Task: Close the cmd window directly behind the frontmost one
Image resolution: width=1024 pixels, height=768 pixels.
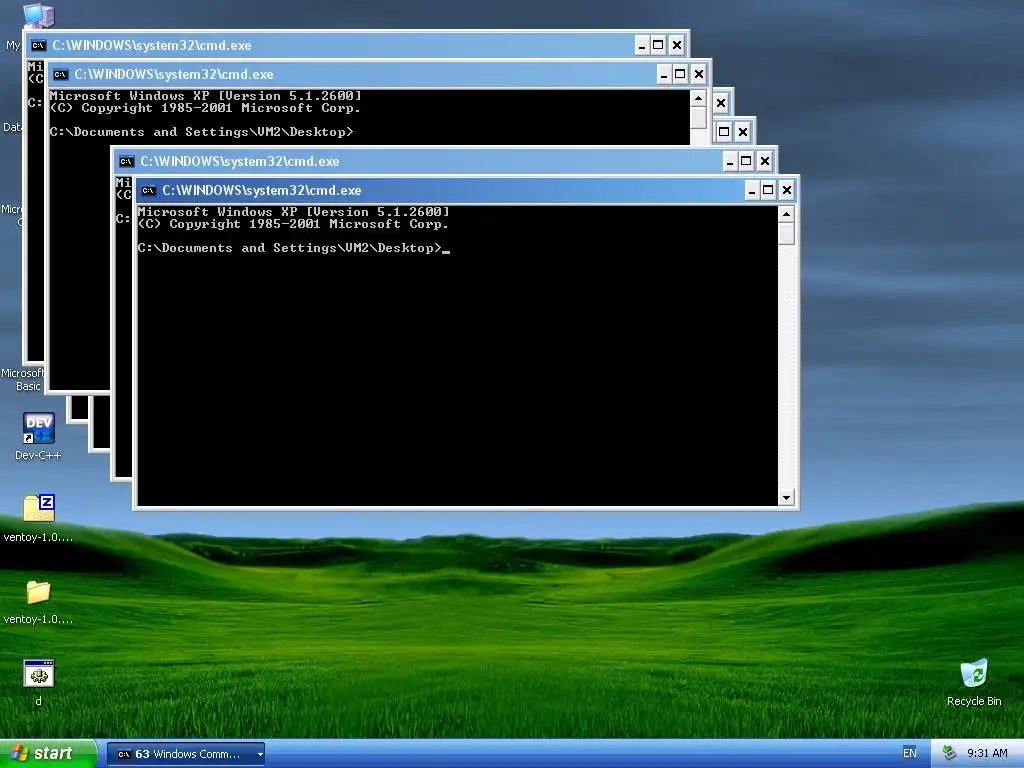Action: (x=765, y=161)
